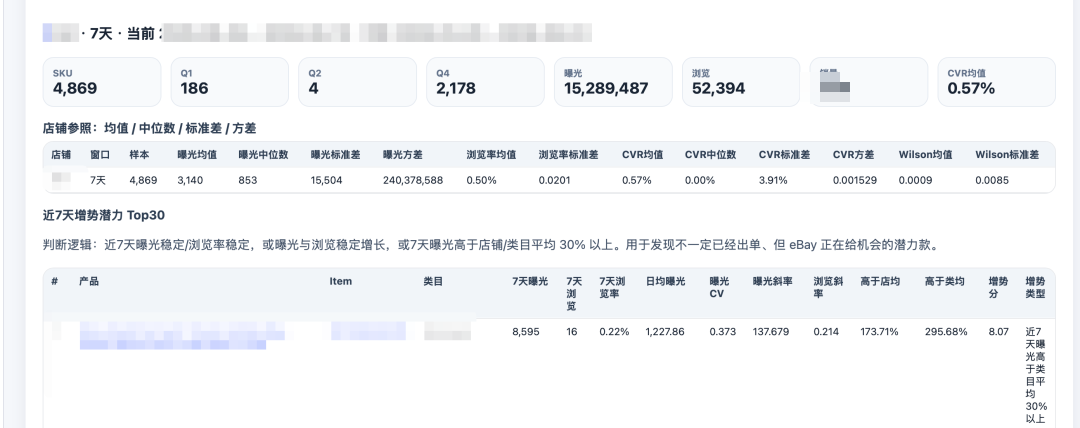The height and width of the screenshot is (428, 1080).
Task: Click the 3.91% CVR deviation value
Action: [x=773, y=181]
